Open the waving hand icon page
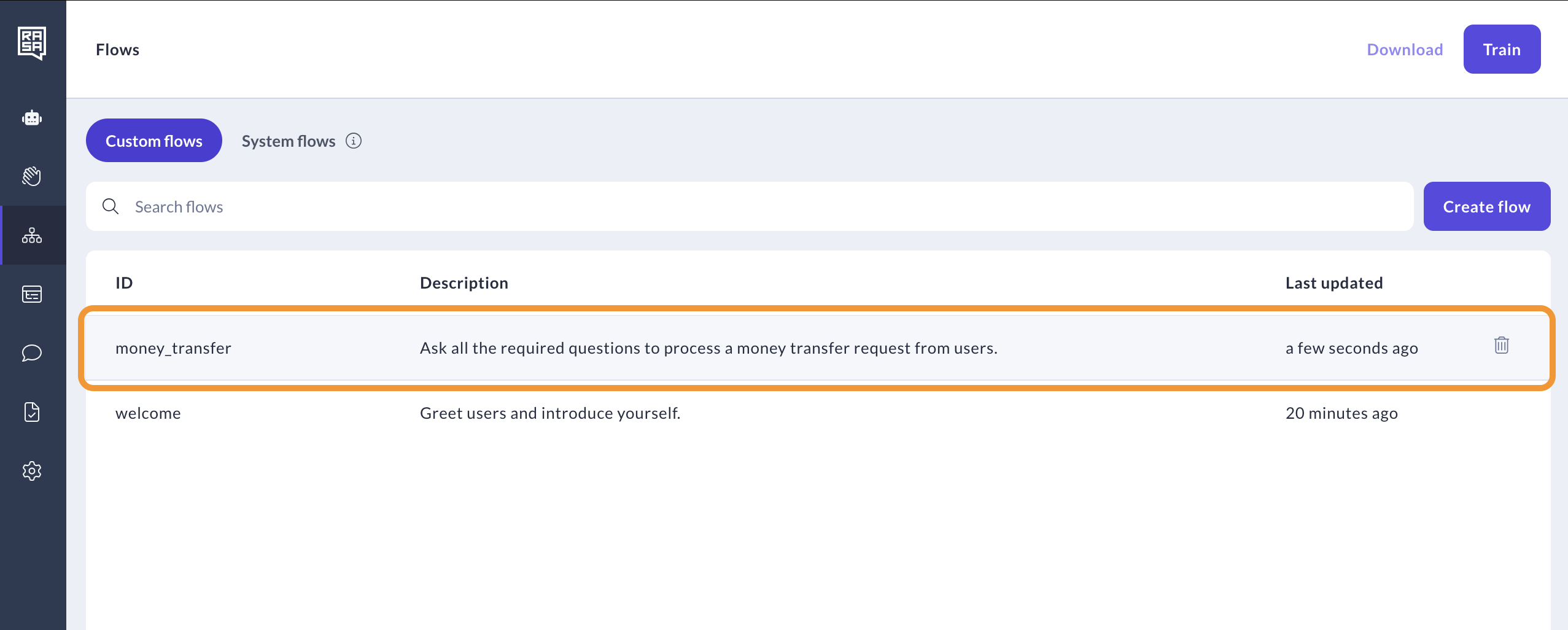Screen dimensions: 1568x630 tap(32, 176)
